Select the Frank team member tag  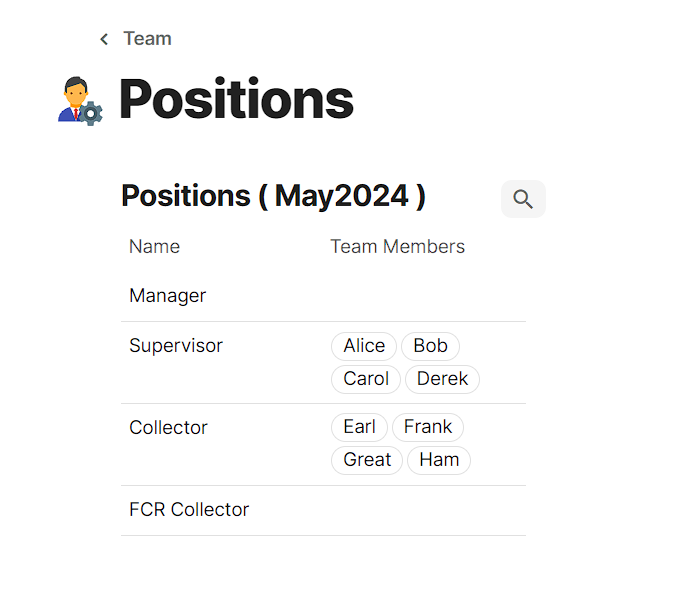click(x=428, y=427)
